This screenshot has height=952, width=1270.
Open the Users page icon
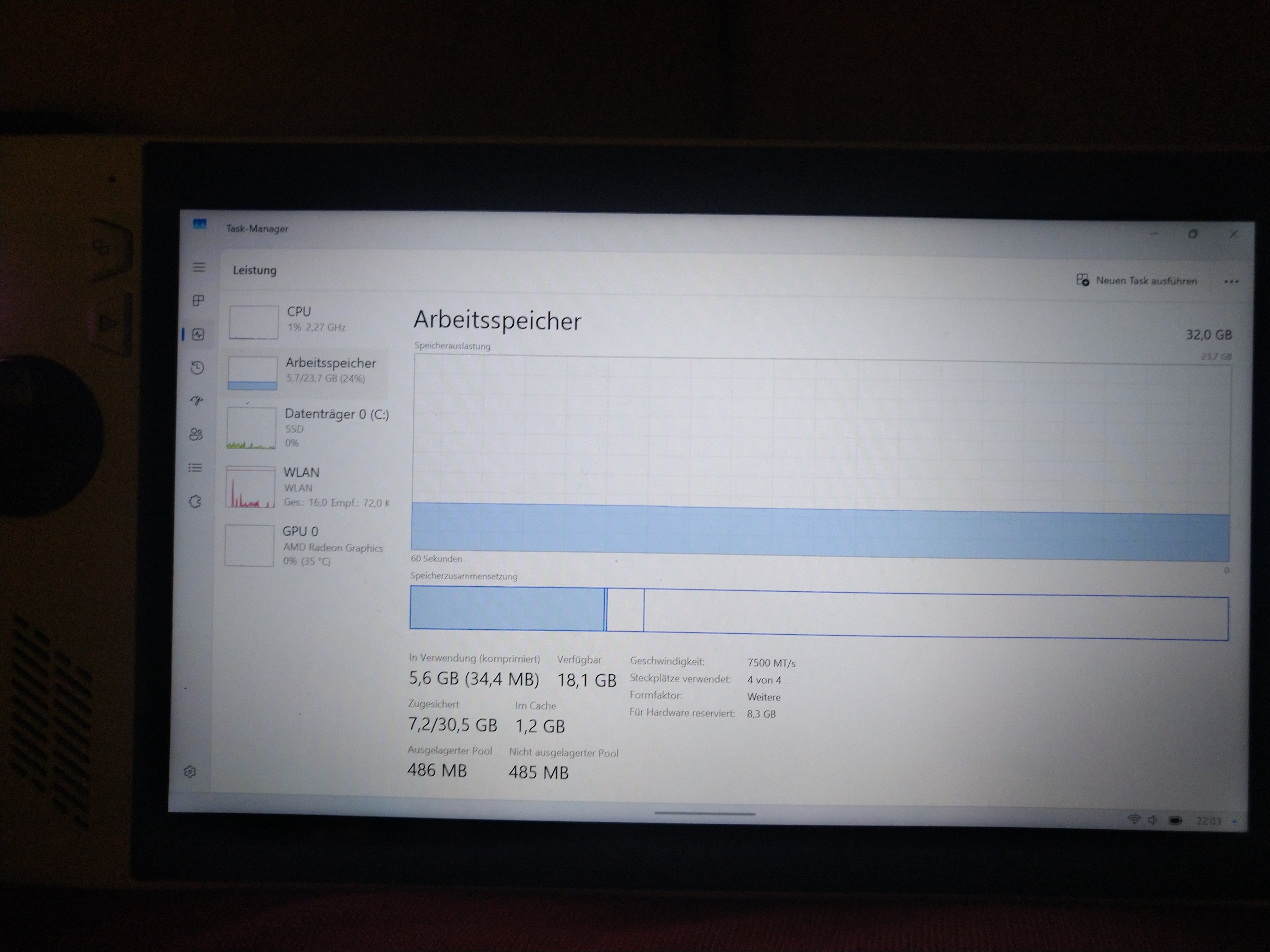(196, 434)
